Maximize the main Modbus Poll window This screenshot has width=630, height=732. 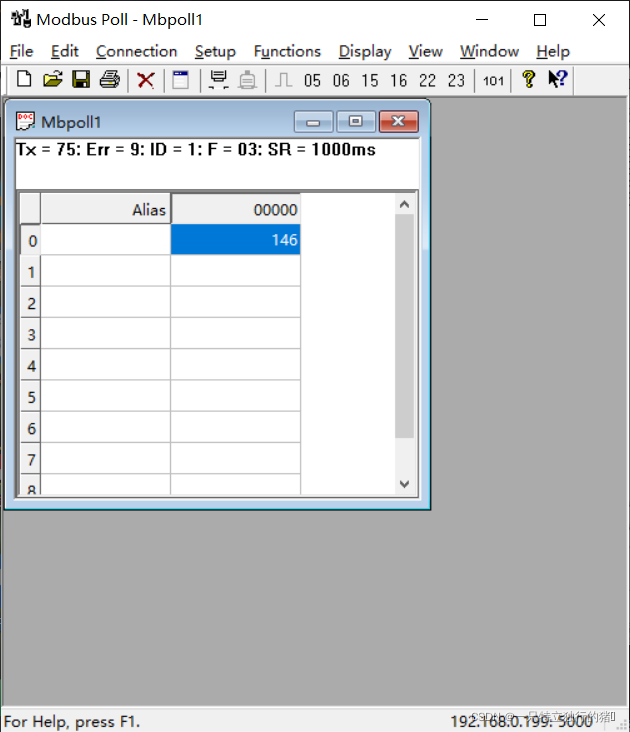[540, 20]
